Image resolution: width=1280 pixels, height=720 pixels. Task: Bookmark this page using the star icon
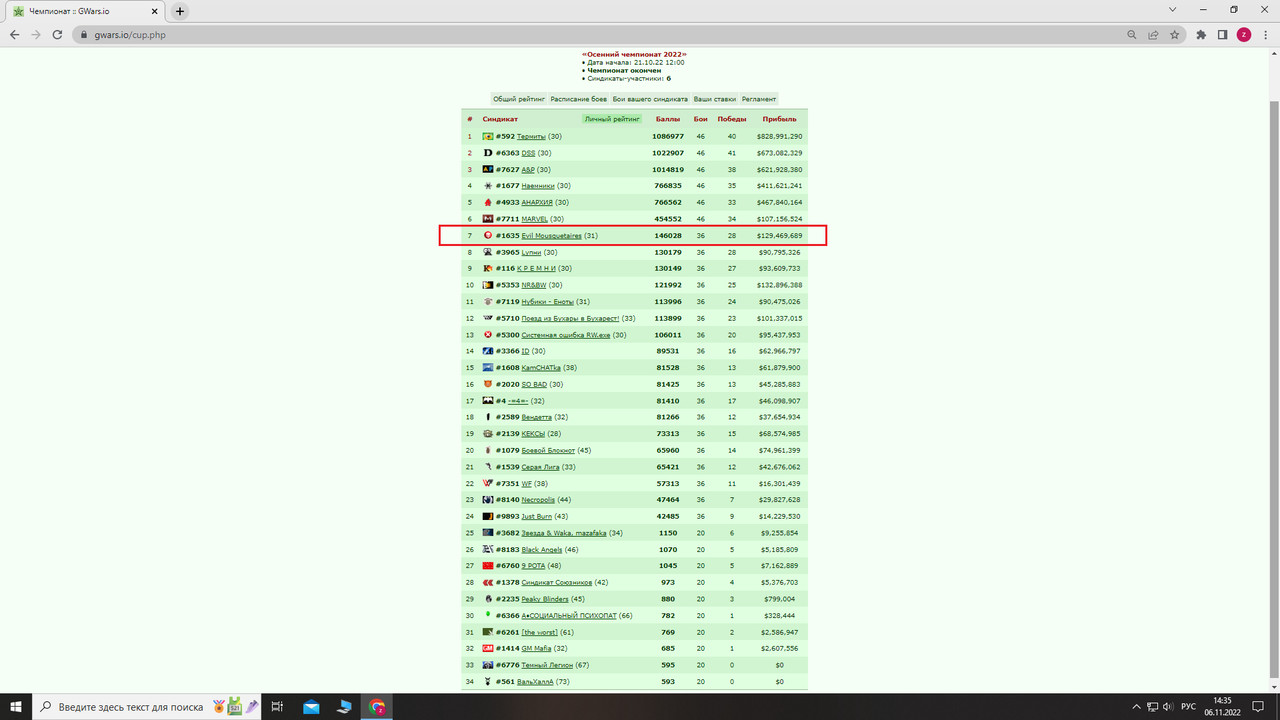pyautogui.click(x=1175, y=34)
